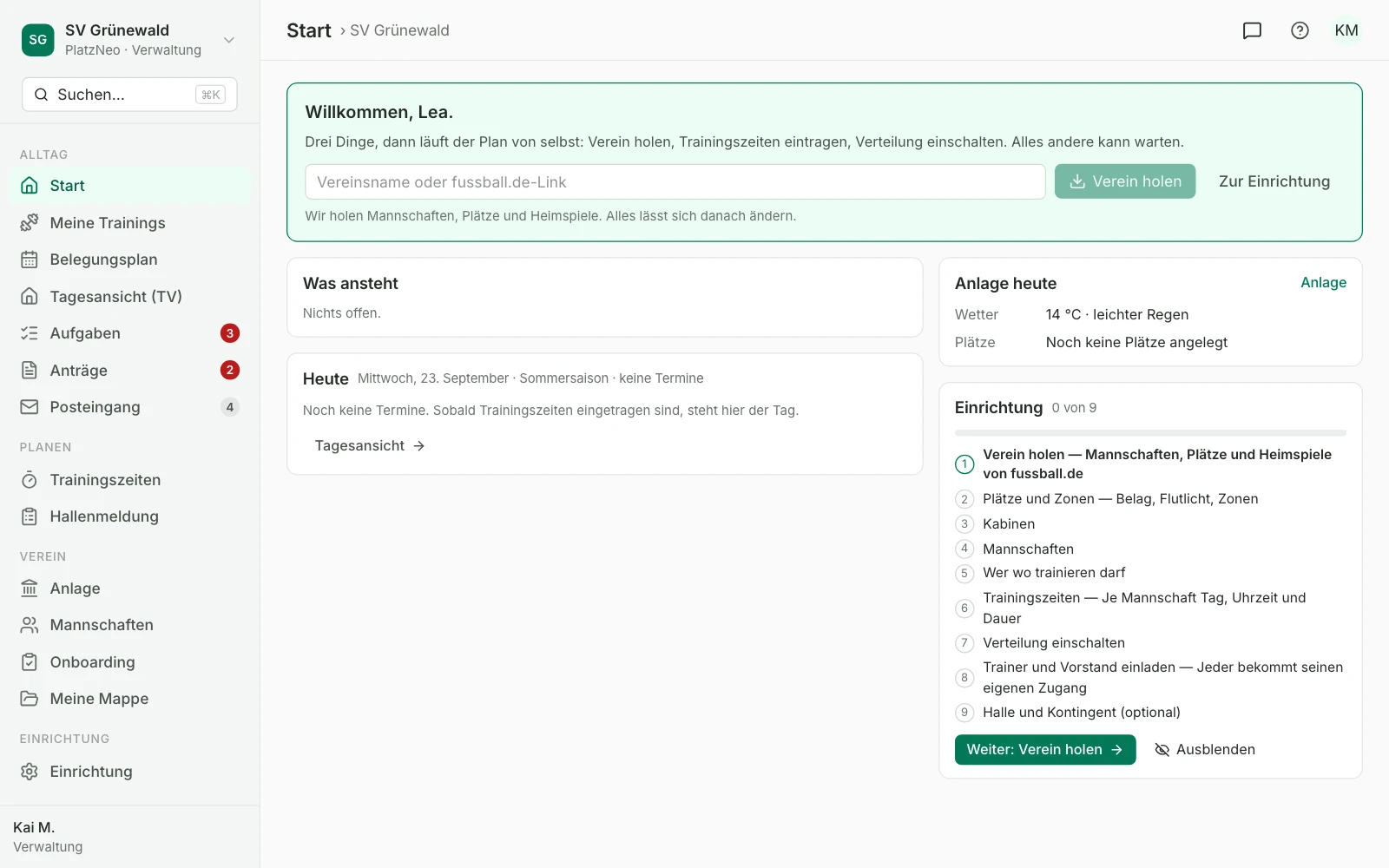Open the help question mark icon
This screenshot has height=868, width=1389.
click(1300, 30)
